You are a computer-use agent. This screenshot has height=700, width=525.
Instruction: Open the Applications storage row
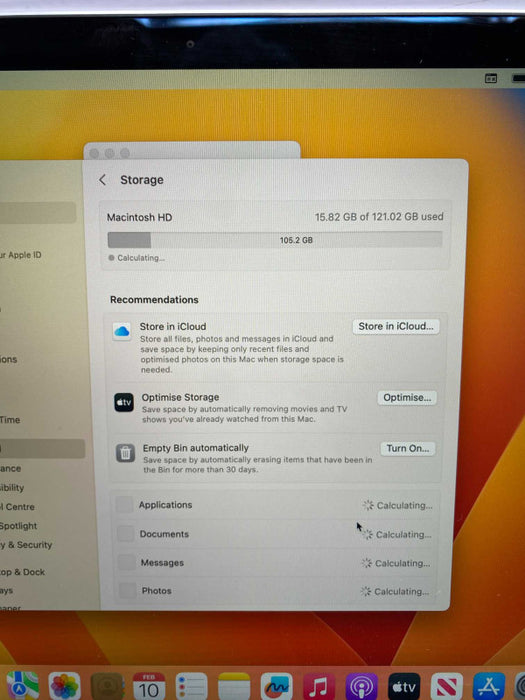274,505
